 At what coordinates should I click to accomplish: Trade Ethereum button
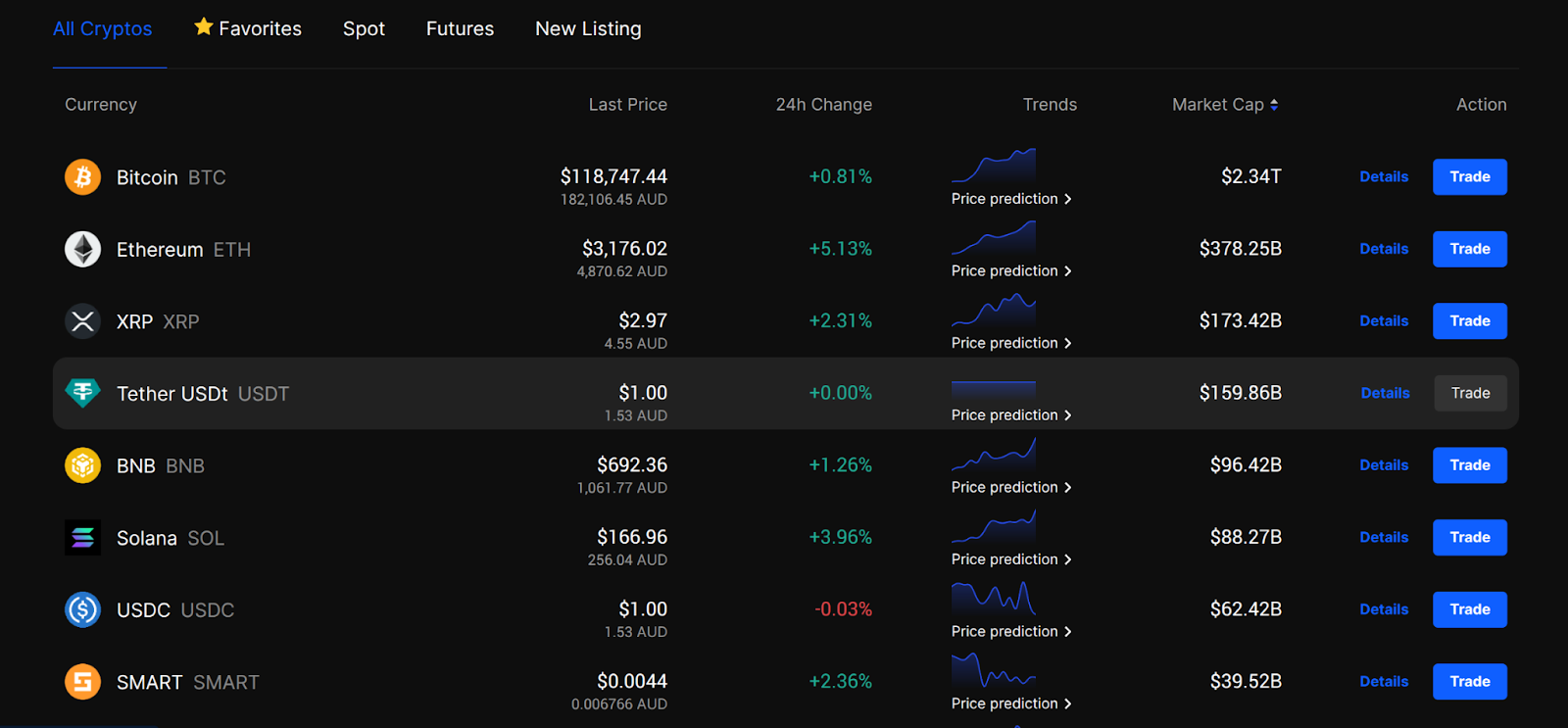pyautogui.click(x=1470, y=249)
